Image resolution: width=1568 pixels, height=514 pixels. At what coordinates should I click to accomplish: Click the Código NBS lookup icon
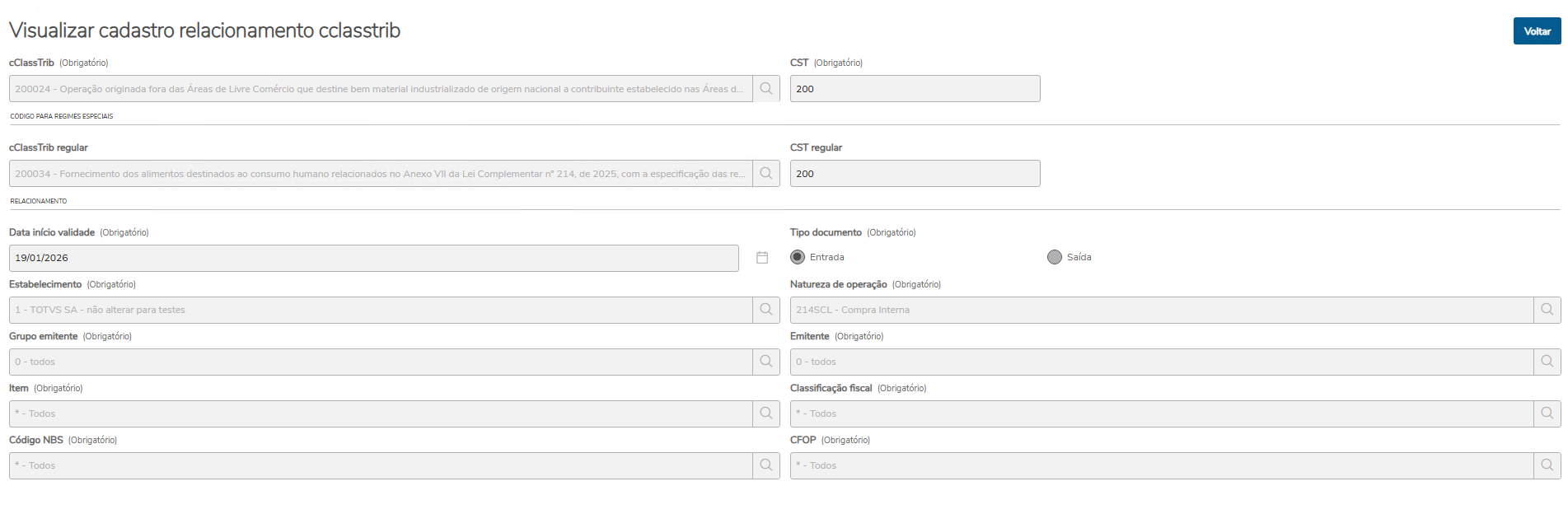(766, 465)
